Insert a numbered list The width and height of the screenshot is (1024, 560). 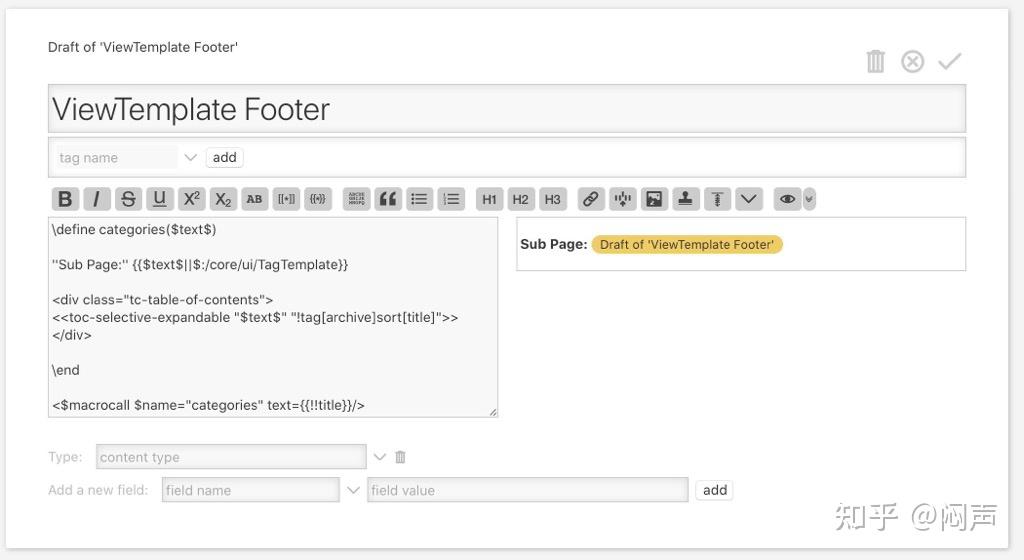452,199
